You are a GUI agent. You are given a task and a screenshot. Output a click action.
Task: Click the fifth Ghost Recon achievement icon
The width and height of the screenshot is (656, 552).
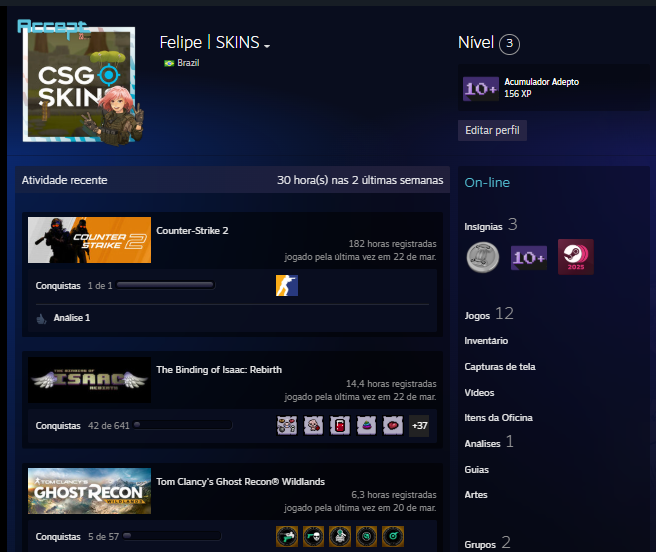393,537
